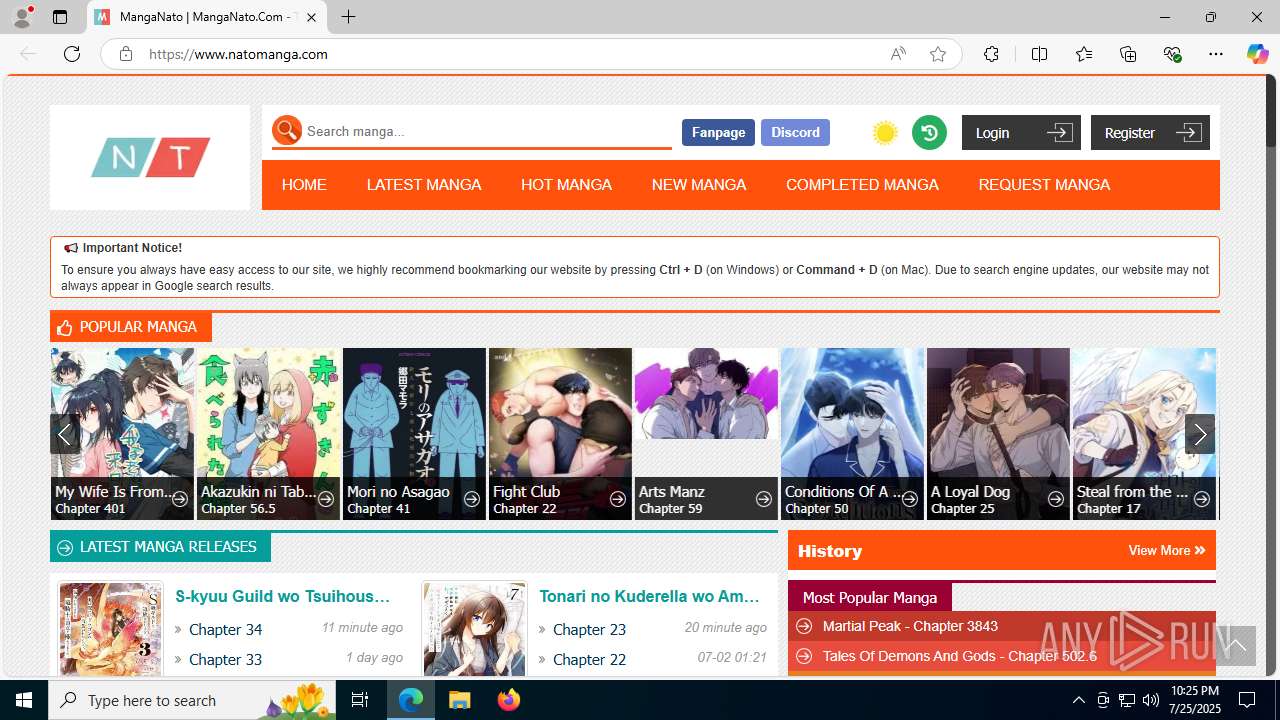Open a new browser tab
1280x720 pixels.
pyautogui.click(x=348, y=17)
